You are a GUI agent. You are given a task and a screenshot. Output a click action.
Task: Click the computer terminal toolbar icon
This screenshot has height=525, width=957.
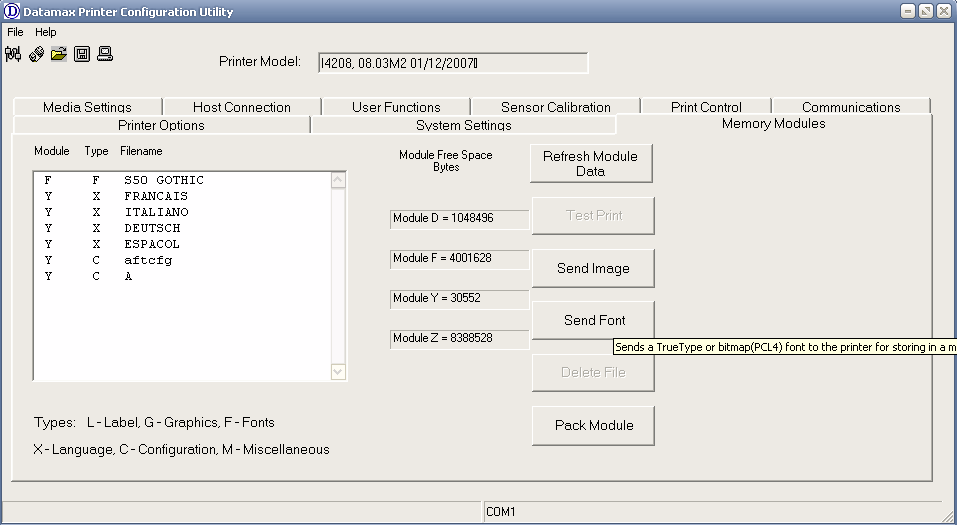105,54
